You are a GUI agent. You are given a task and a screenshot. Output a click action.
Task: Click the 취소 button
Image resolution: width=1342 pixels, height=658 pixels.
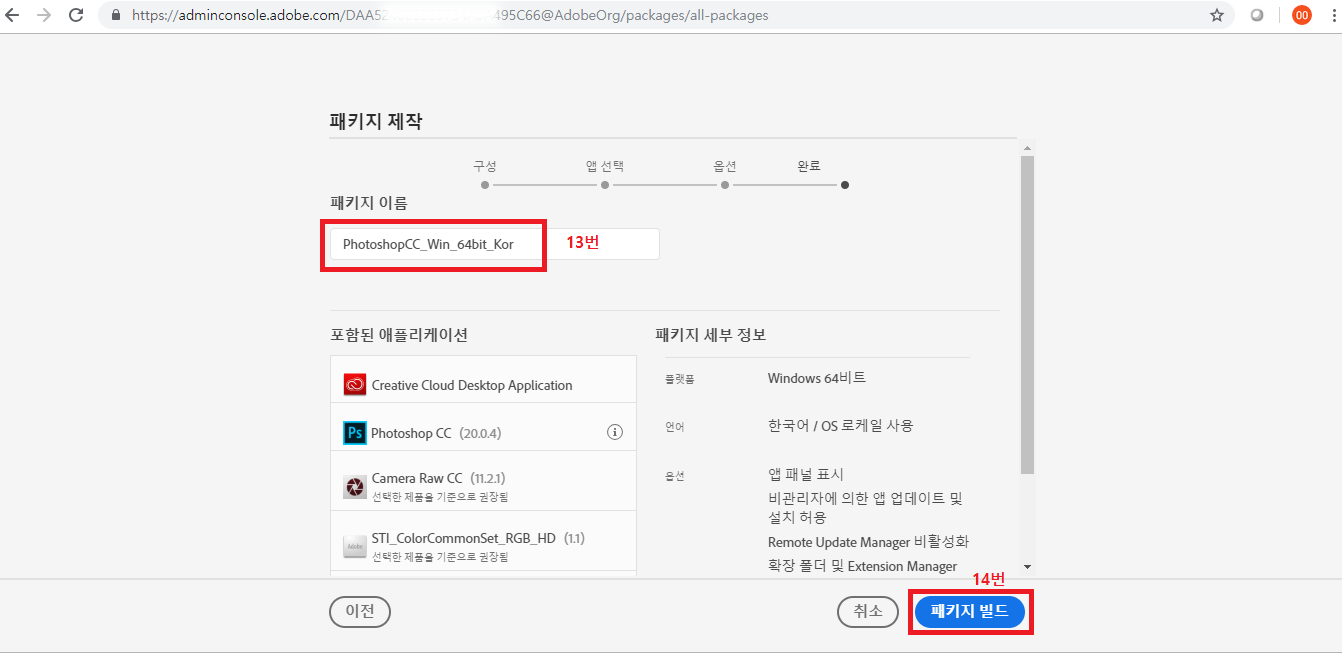(x=869, y=612)
